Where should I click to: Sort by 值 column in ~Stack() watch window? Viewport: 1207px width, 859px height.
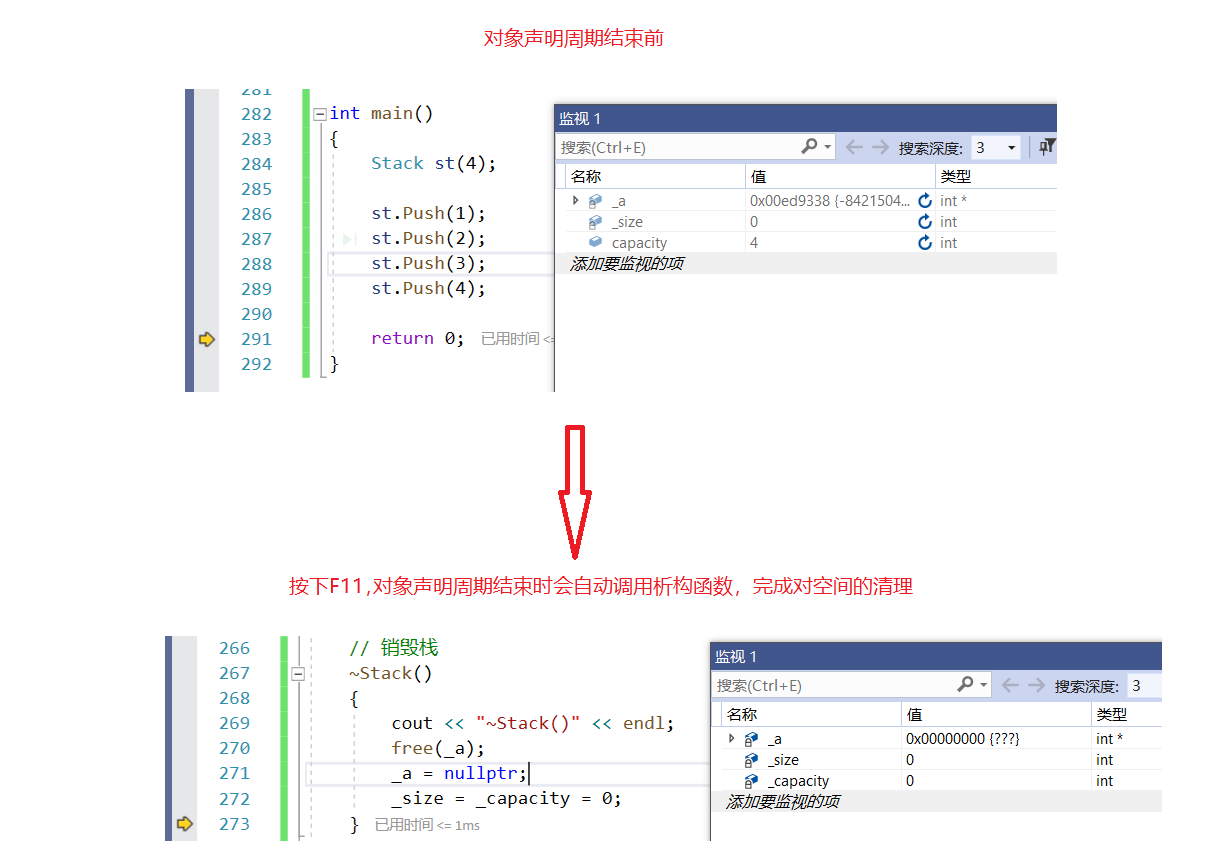point(996,715)
